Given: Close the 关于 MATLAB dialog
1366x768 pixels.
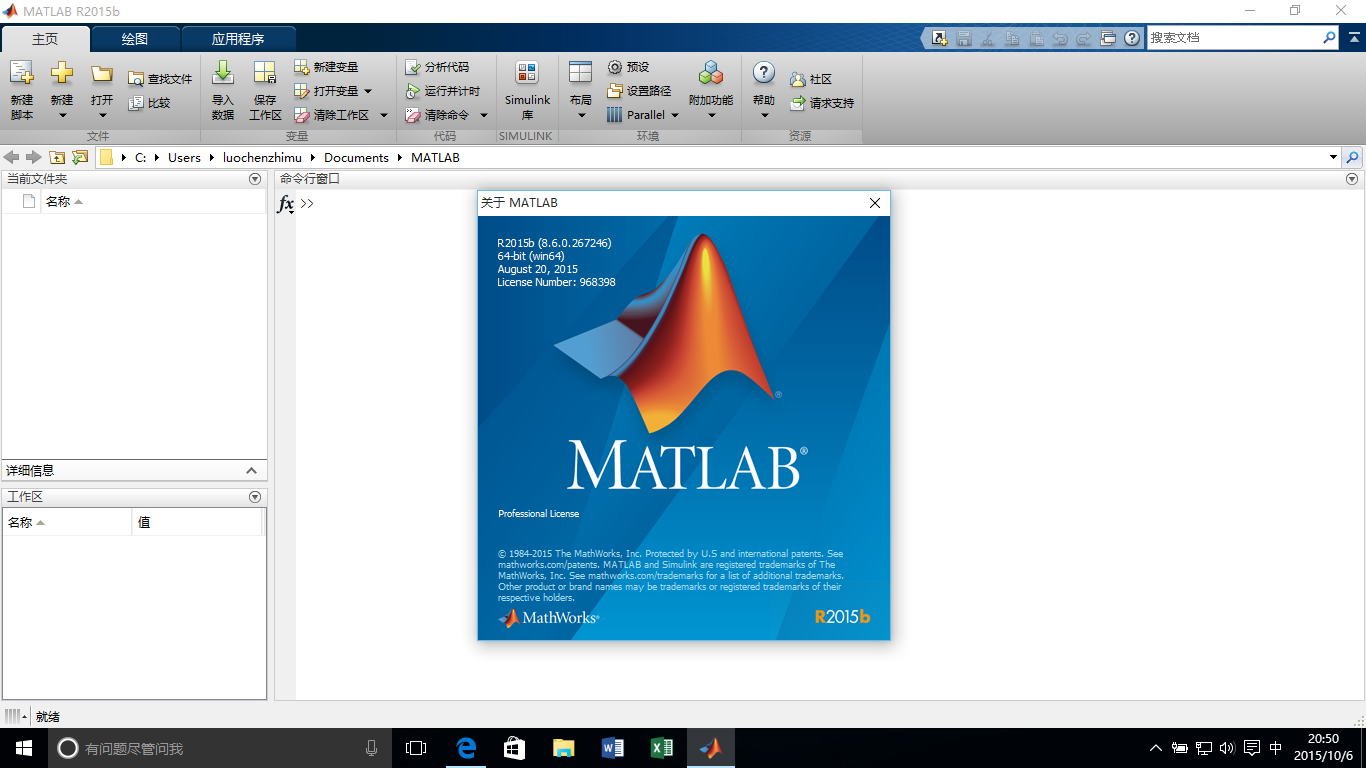Looking at the screenshot, I should point(875,203).
